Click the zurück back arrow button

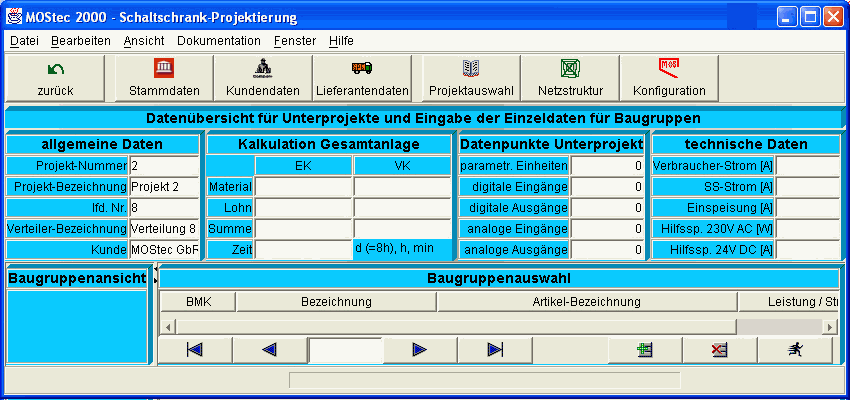(56, 78)
